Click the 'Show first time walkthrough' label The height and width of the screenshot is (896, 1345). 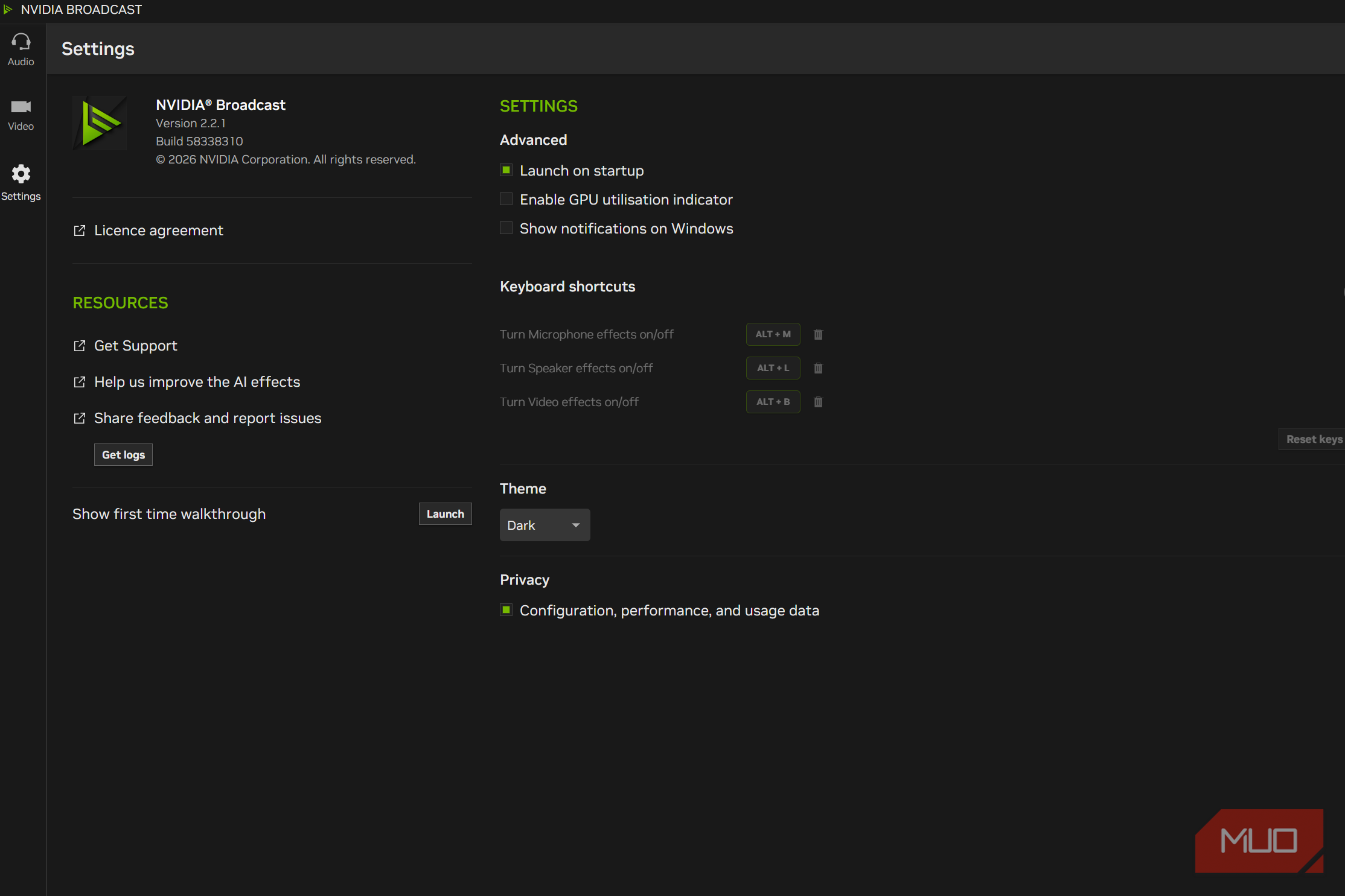click(x=169, y=514)
